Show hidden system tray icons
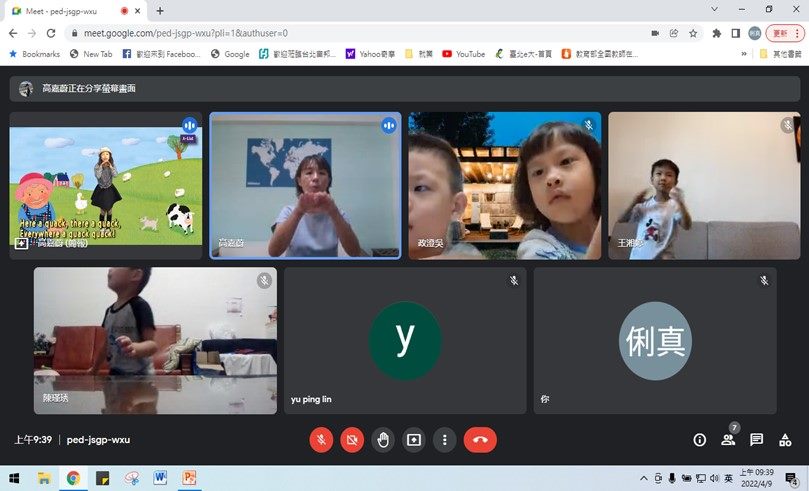Viewport: 809px width, 491px height. [641, 478]
